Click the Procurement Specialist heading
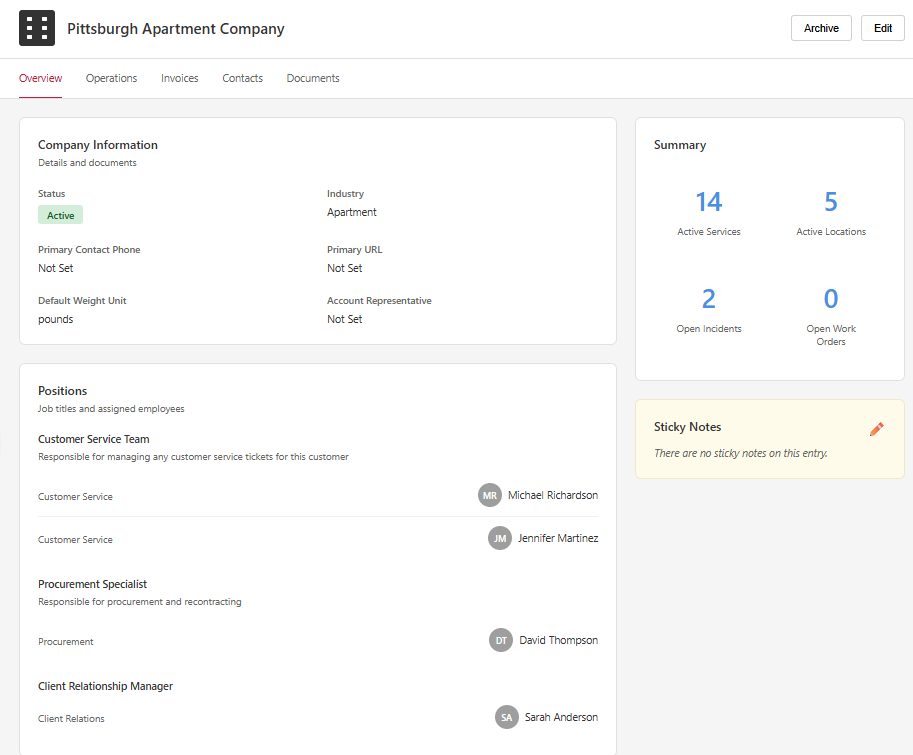Viewport: 913px width, 755px height. point(93,584)
